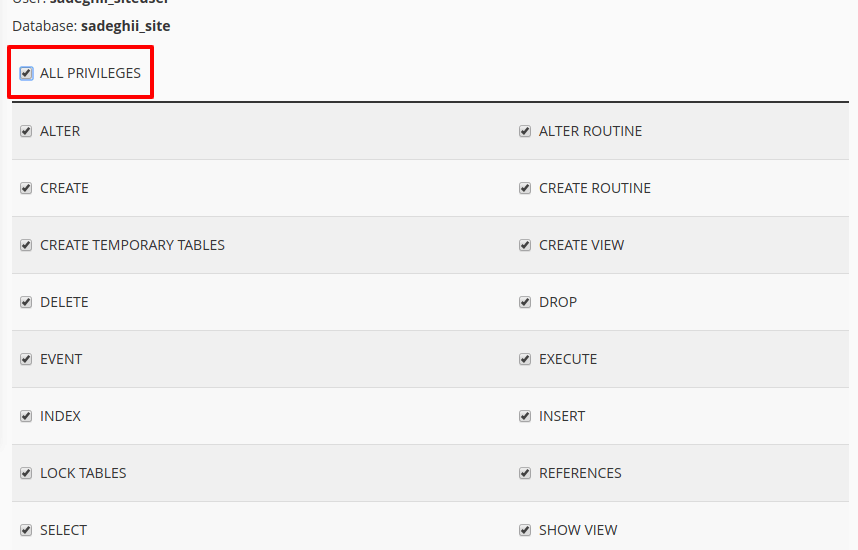858x550 pixels.
Task: Toggle the EVENT privilege checkbox
Action: pos(26,359)
